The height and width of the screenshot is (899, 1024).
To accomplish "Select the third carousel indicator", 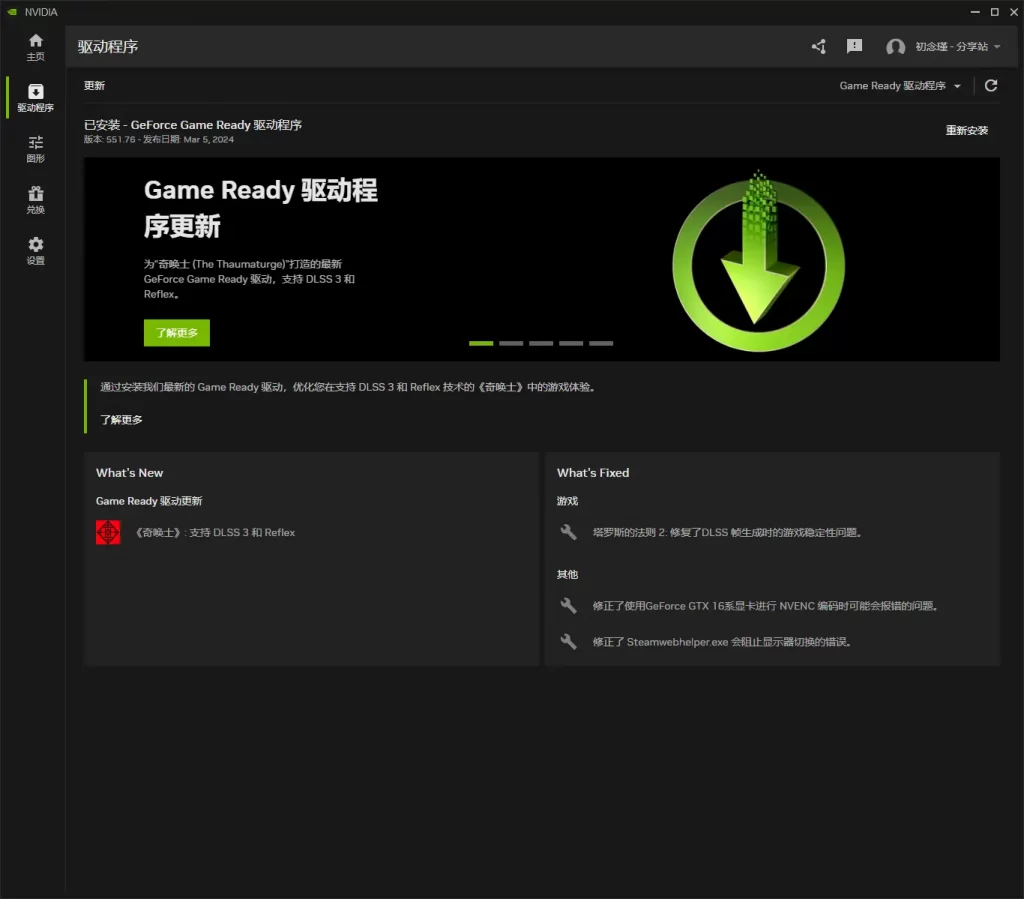I will [541, 343].
